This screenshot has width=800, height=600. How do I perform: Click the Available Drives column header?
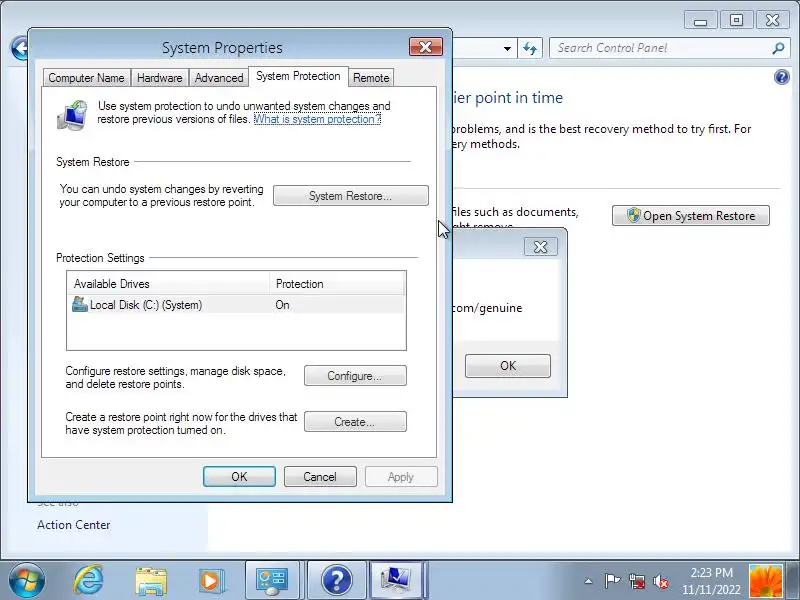point(168,284)
